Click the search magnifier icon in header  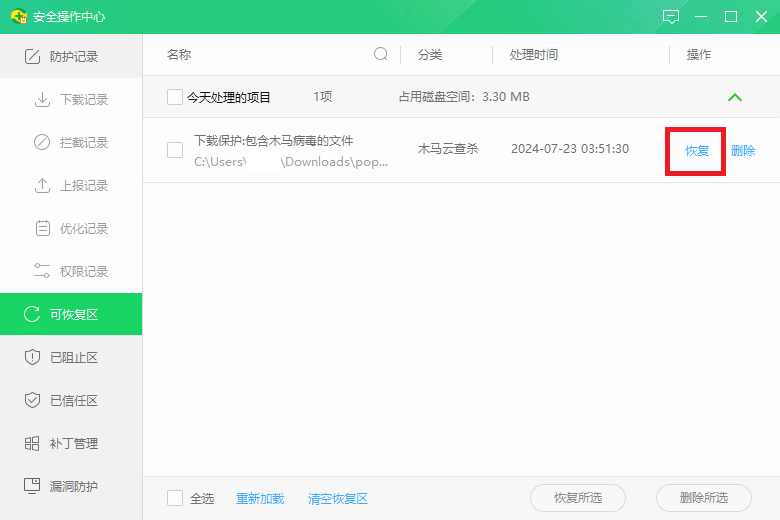[381, 54]
